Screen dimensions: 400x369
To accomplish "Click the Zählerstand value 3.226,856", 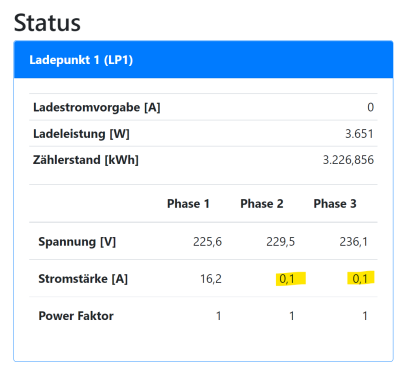I will click(x=348, y=160).
